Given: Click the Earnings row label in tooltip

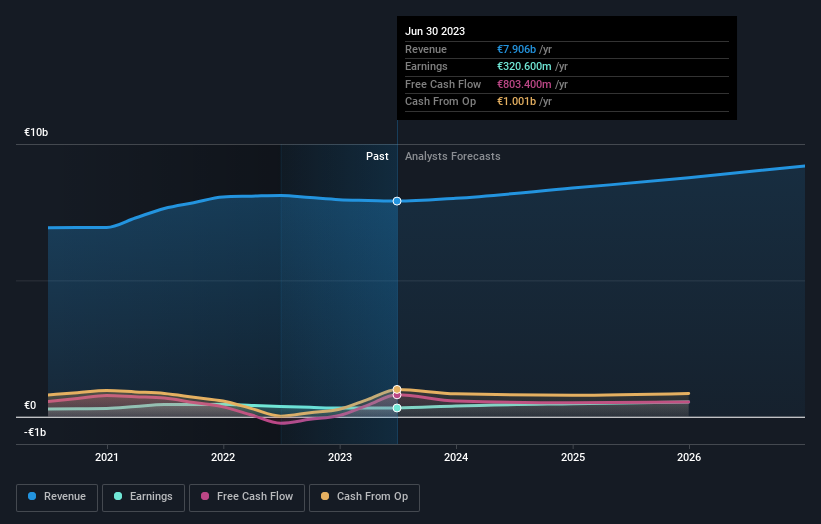Looking at the screenshot, I should pos(426,66).
